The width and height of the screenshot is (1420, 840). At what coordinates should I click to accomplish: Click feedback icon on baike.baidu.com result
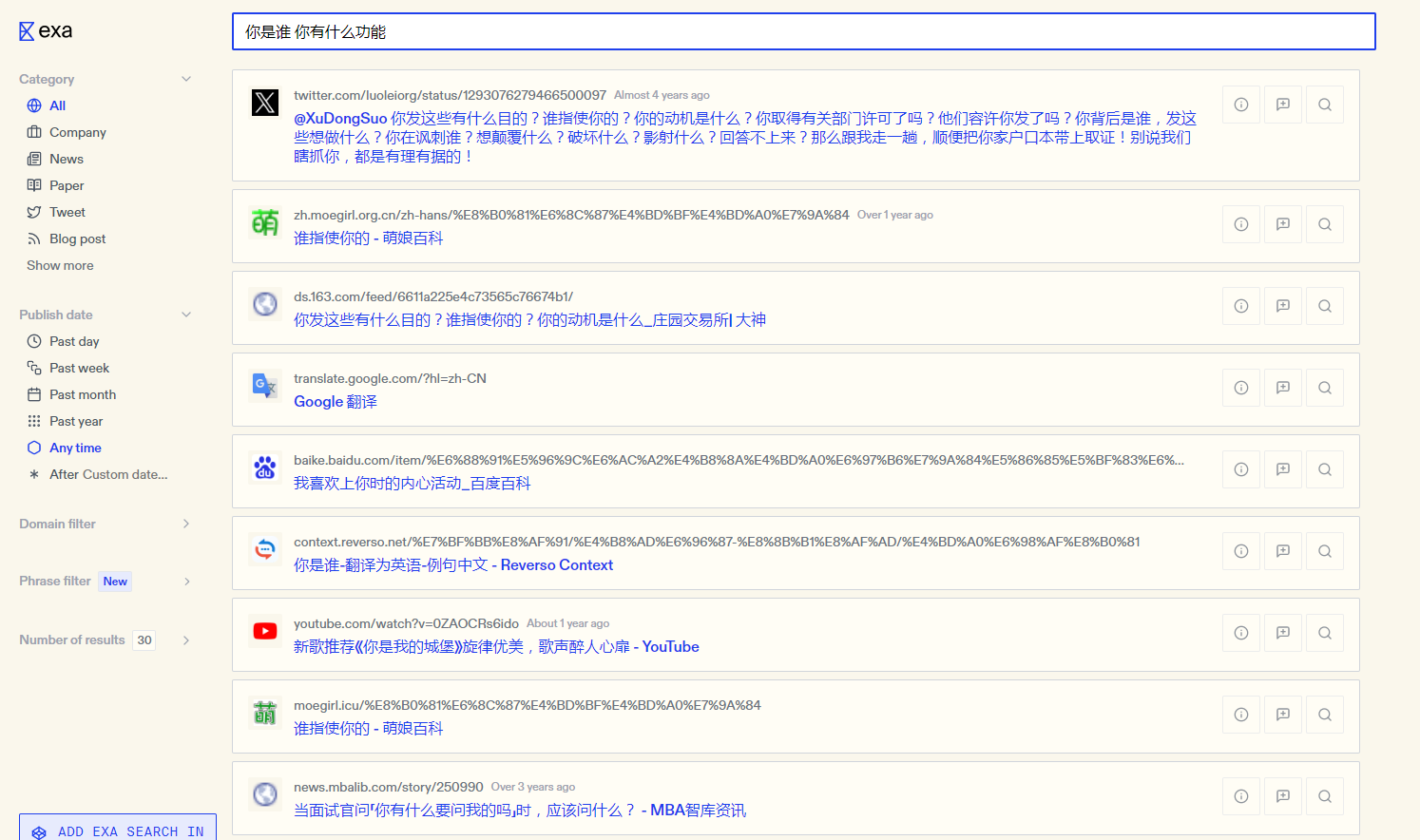click(1283, 469)
